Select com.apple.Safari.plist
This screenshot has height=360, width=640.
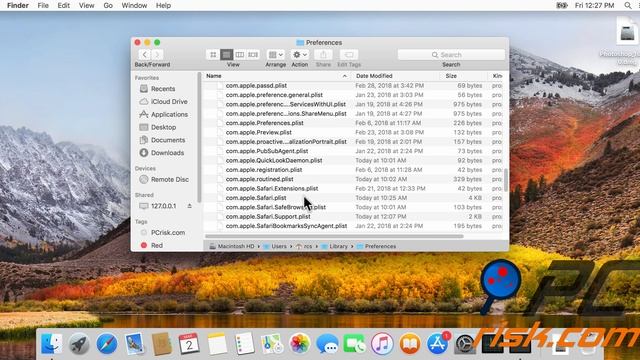256,198
